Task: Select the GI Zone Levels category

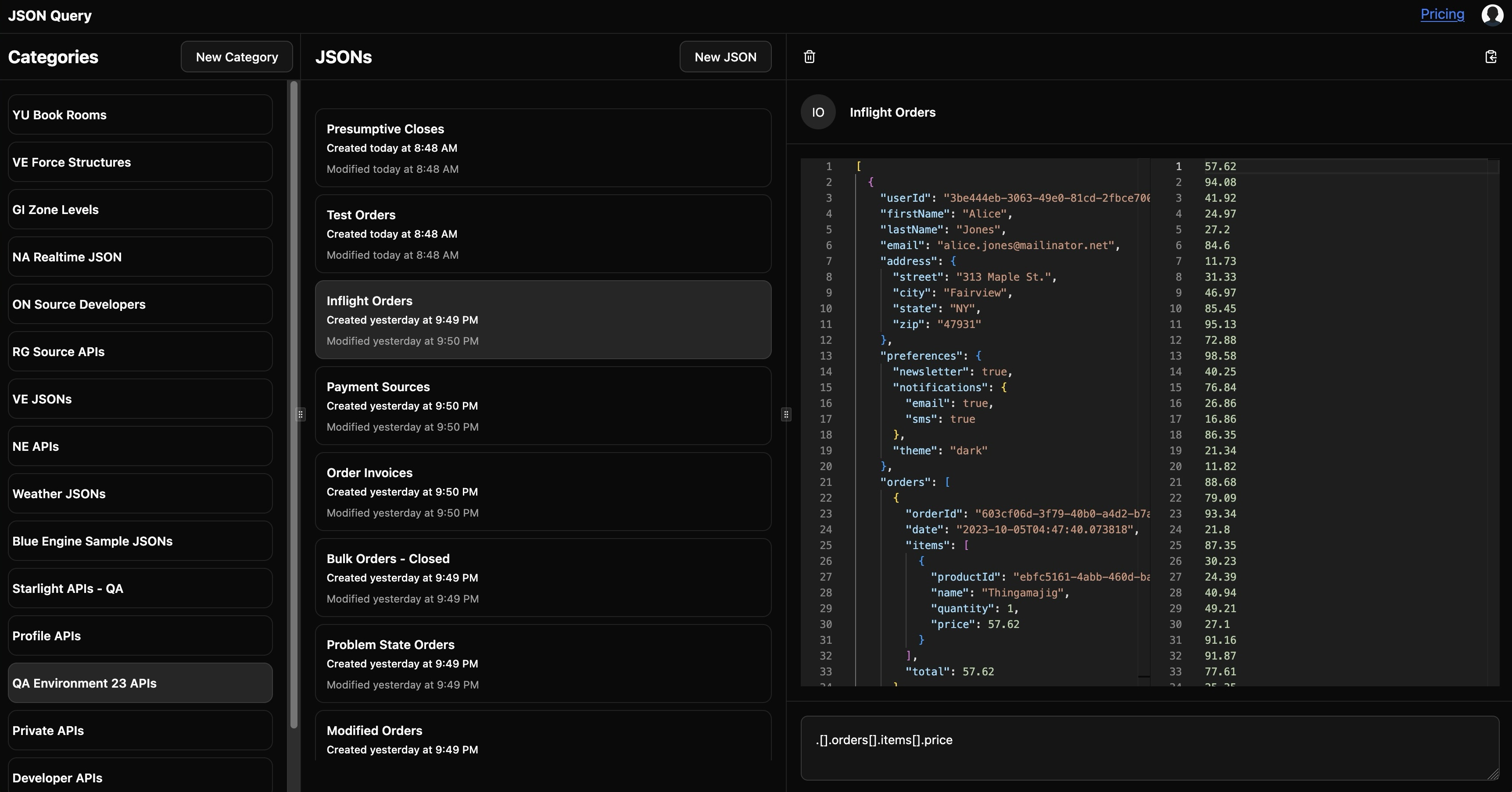Action: [x=140, y=210]
